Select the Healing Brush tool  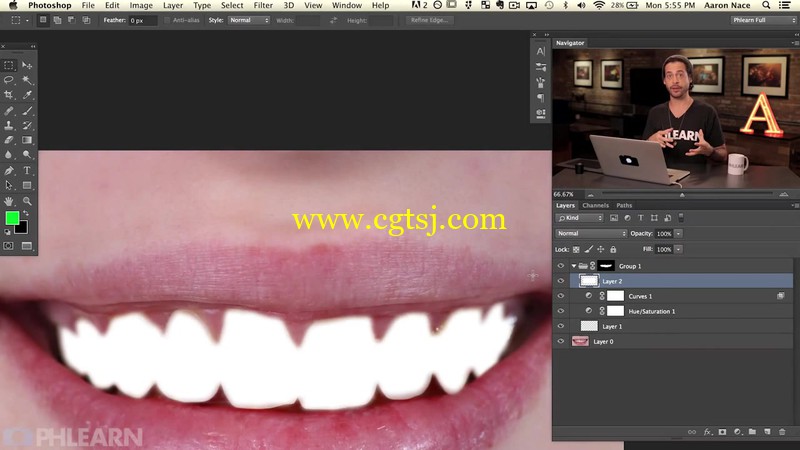(x=9, y=110)
